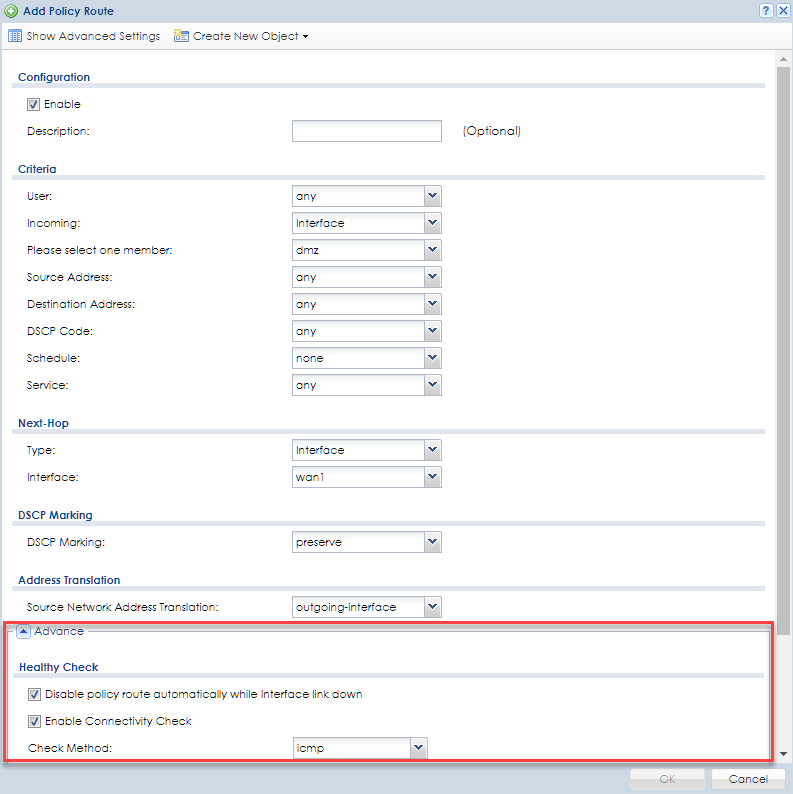Disable the Enable Connectivity Check checkbox
The width and height of the screenshot is (793, 794).
coord(34,721)
